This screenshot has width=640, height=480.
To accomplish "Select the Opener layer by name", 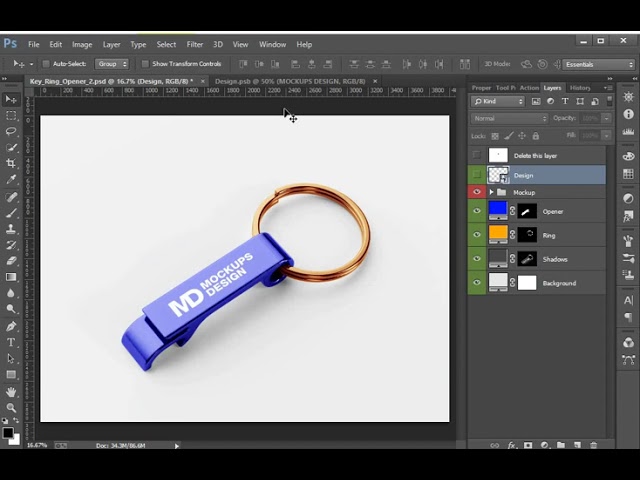I will [x=553, y=211].
